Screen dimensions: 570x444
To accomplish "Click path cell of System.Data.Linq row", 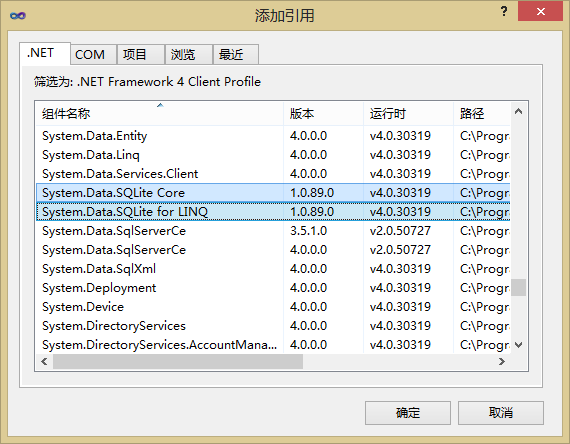I will 485,155.
